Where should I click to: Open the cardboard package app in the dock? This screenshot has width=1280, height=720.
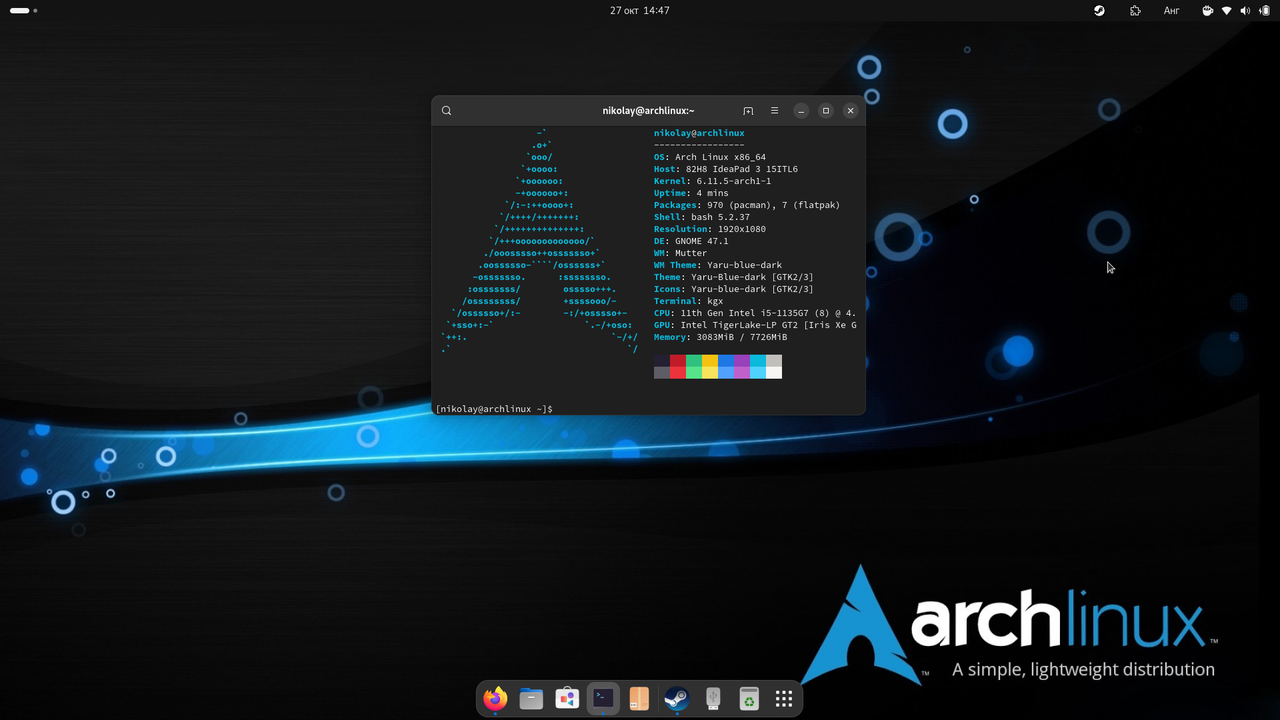pyautogui.click(x=639, y=699)
